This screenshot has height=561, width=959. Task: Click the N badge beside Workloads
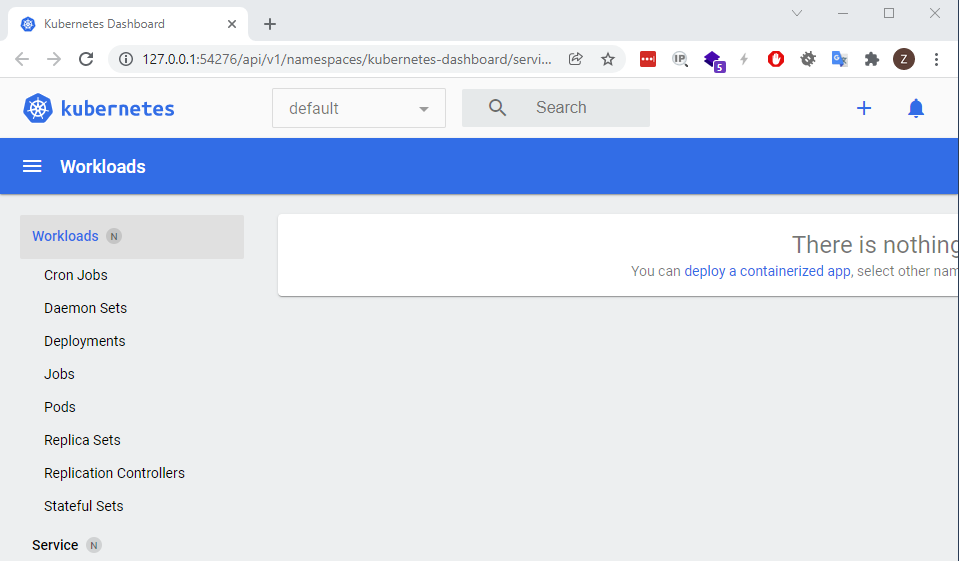[114, 236]
